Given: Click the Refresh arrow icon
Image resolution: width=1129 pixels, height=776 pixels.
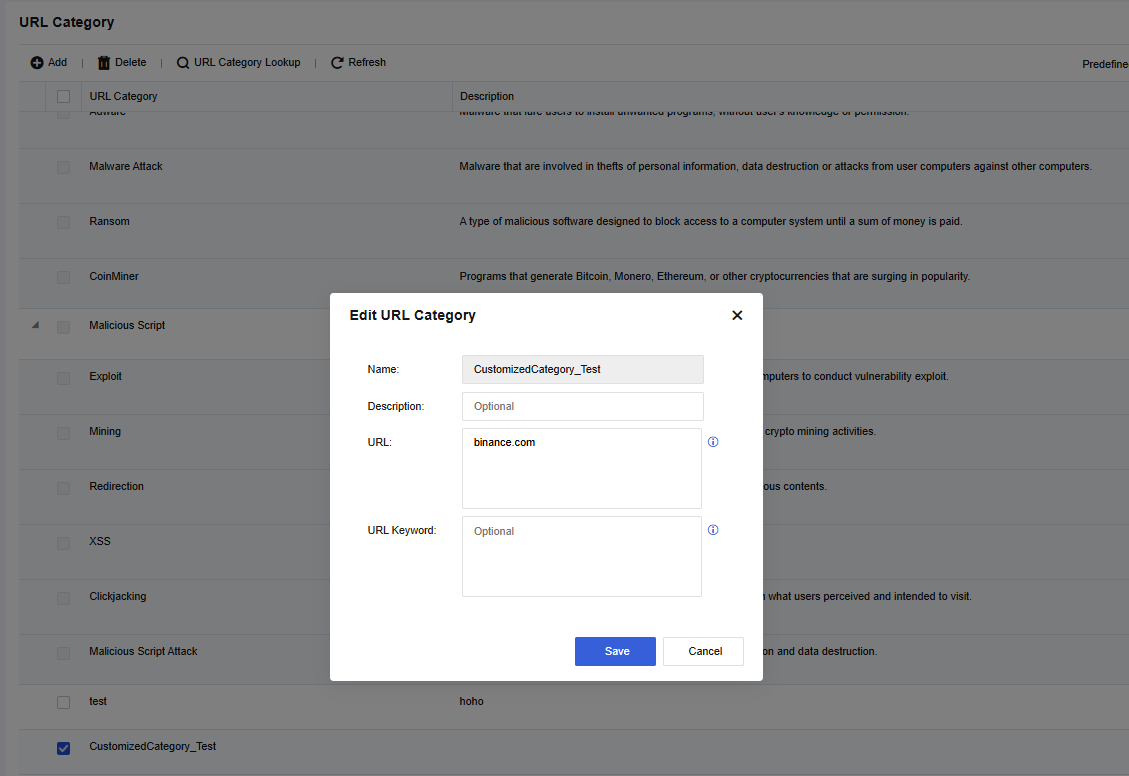Looking at the screenshot, I should click(x=337, y=63).
